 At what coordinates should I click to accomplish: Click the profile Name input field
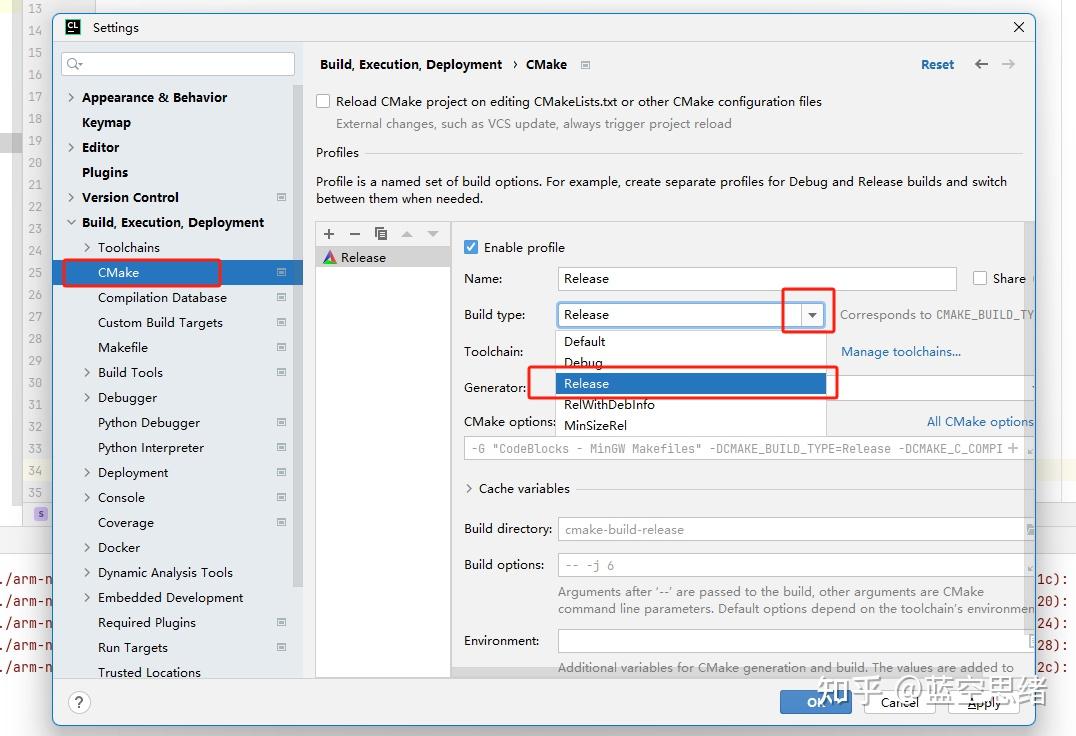point(757,278)
